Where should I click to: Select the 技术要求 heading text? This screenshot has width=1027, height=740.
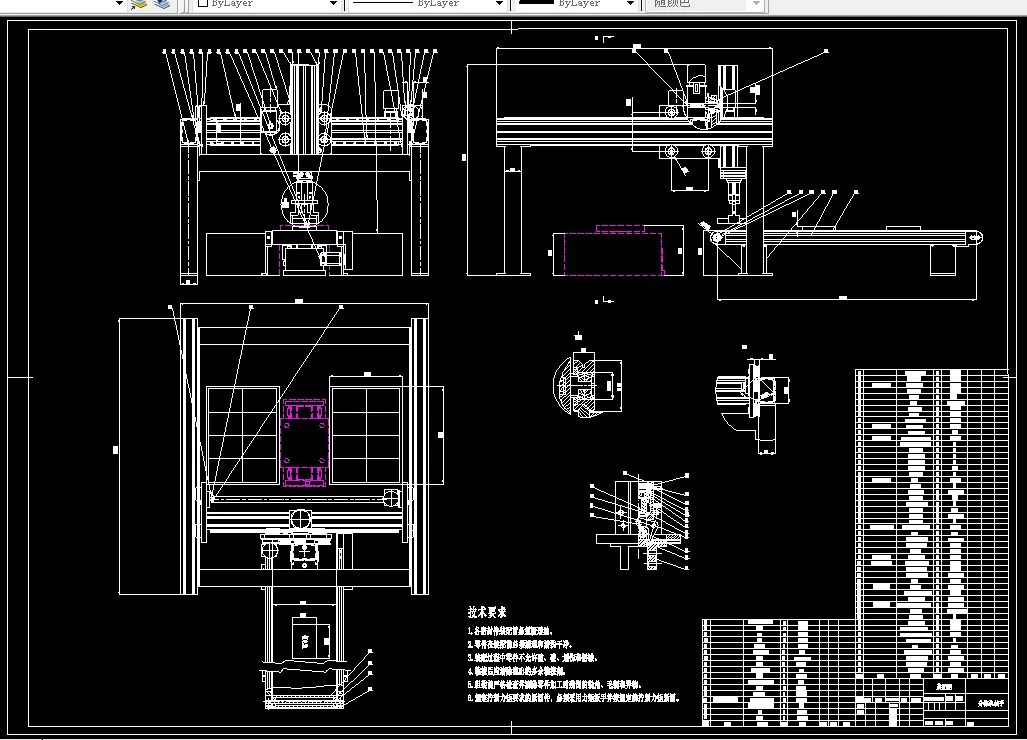(x=487, y=612)
